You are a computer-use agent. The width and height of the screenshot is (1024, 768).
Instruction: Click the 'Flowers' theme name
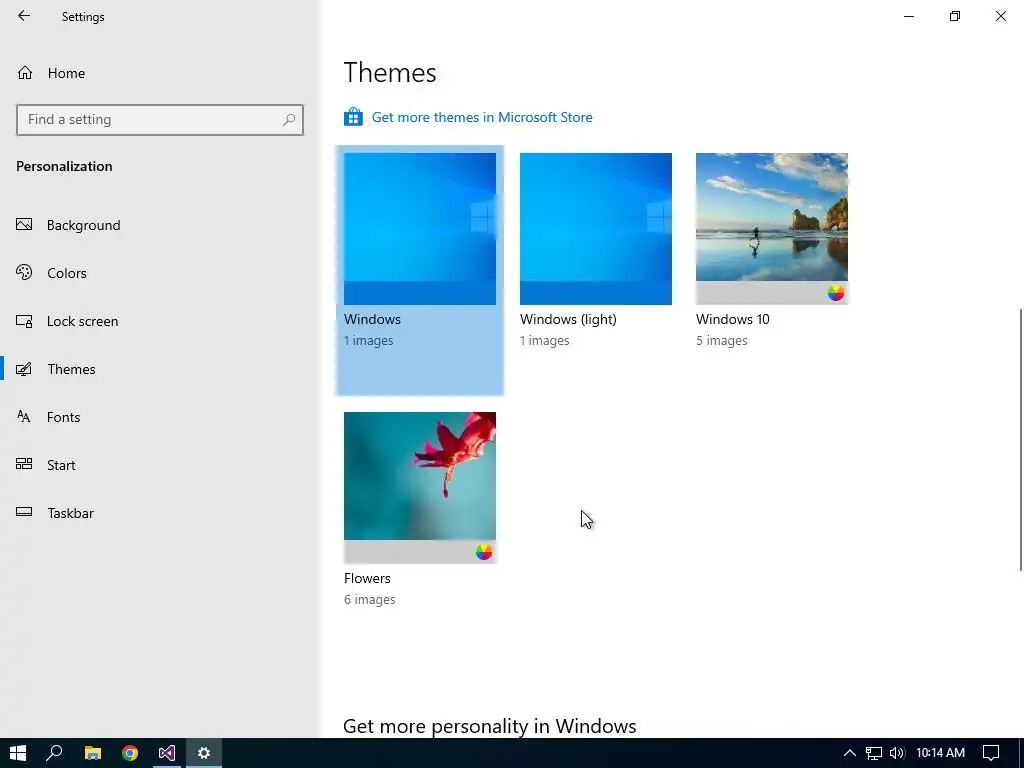click(x=367, y=578)
